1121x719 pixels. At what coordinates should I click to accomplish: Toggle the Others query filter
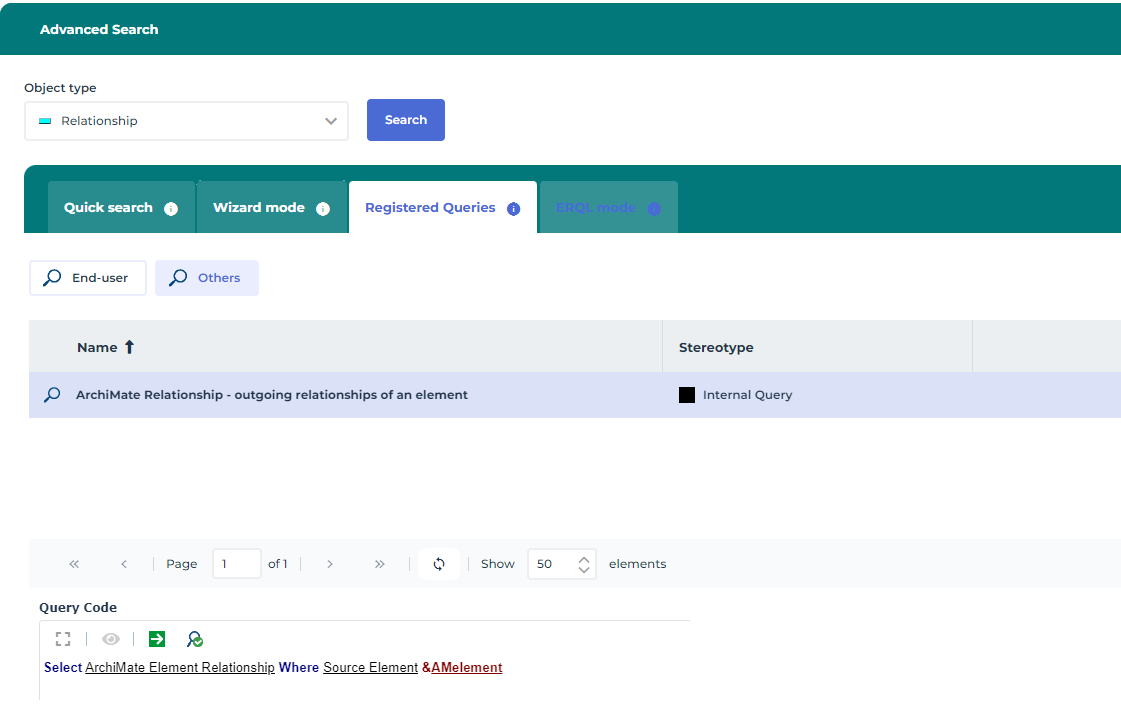click(207, 278)
